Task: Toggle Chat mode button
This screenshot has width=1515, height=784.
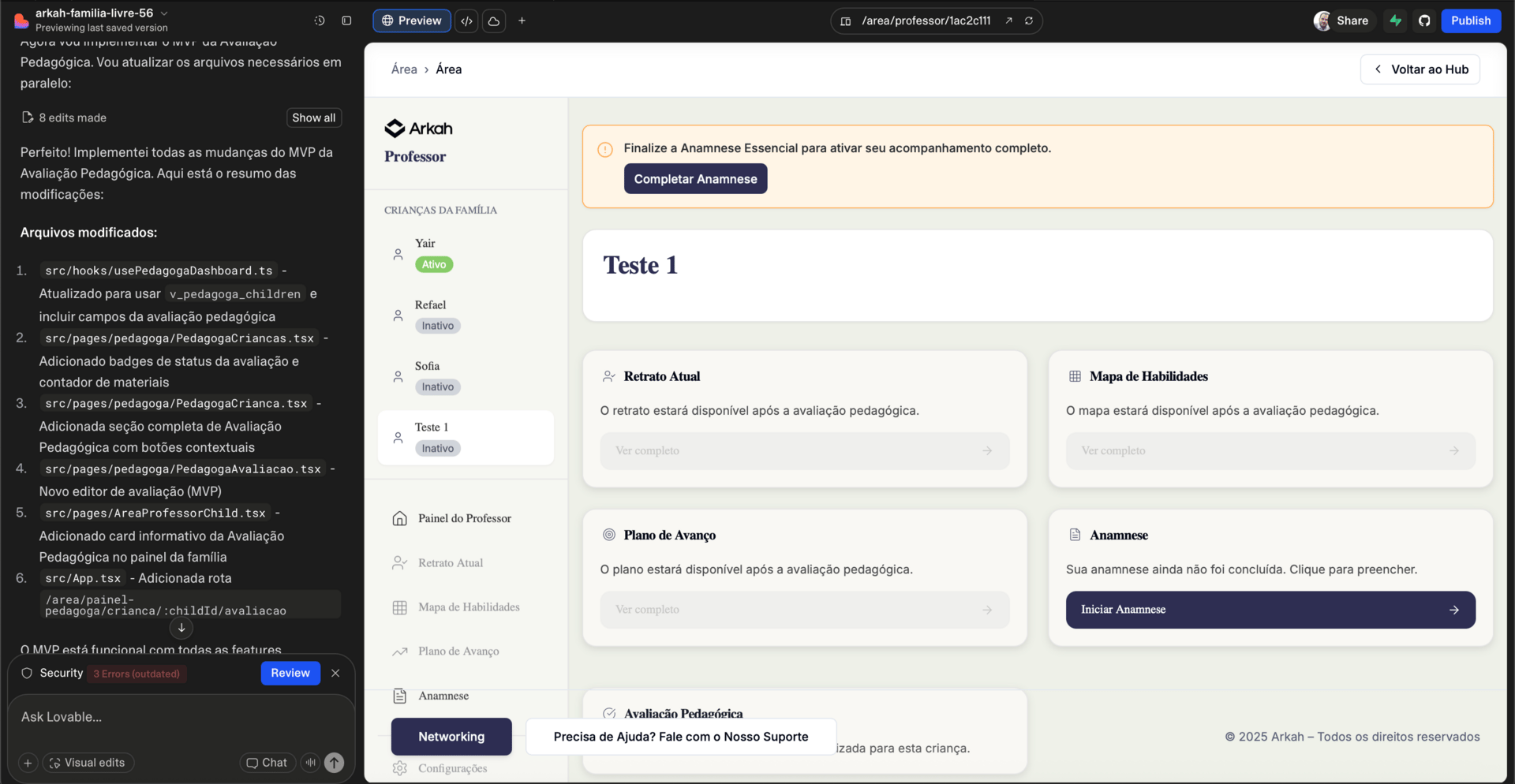Action: 267,763
